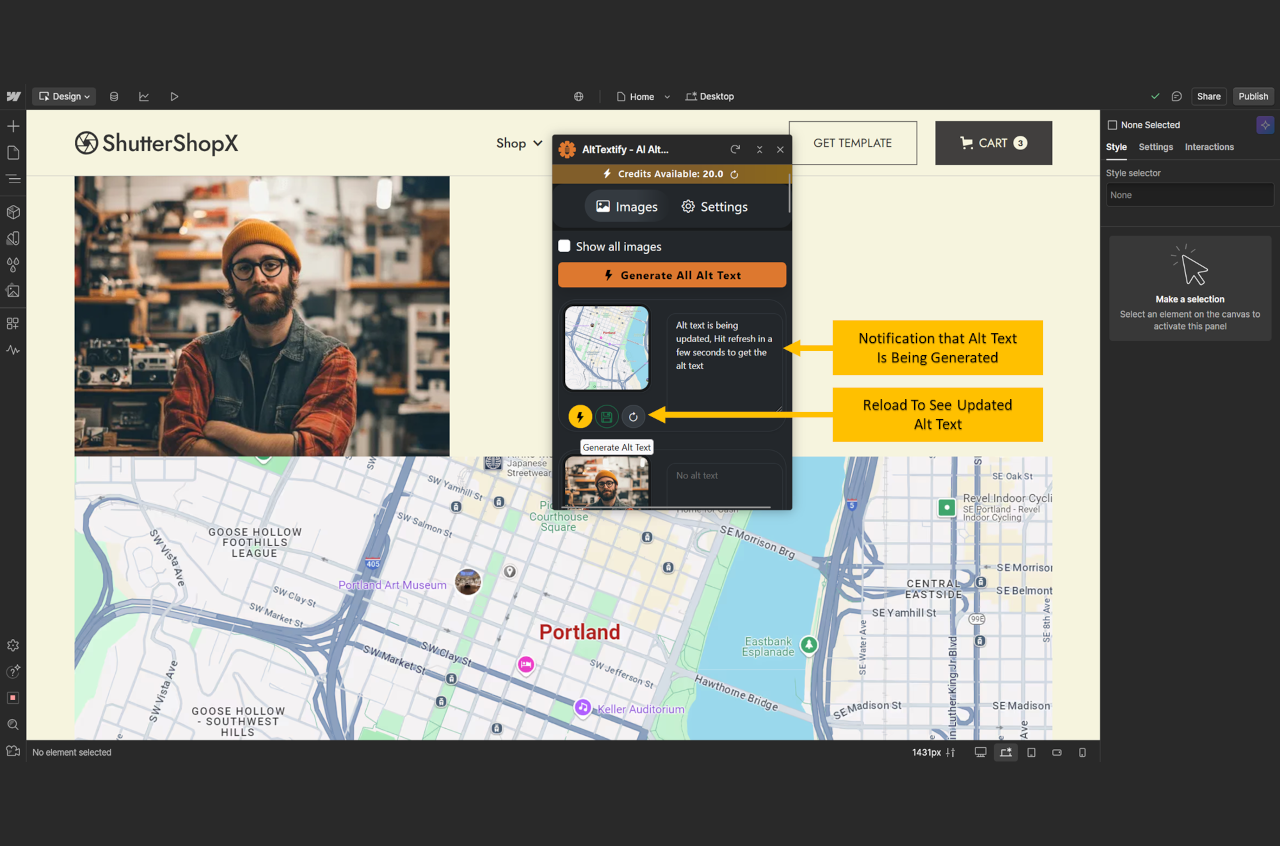Image resolution: width=1280 pixels, height=846 pixels.
Task: Toggle the None Selected checkbox
Action: click(1112, 125)
